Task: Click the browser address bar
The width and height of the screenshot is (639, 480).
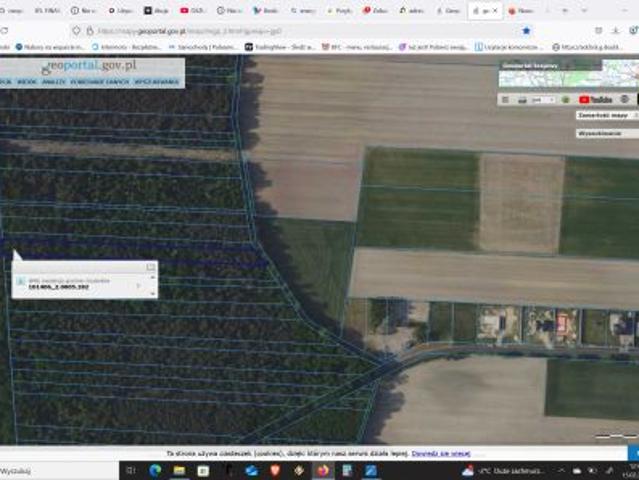Action: [x=300, y=31]
